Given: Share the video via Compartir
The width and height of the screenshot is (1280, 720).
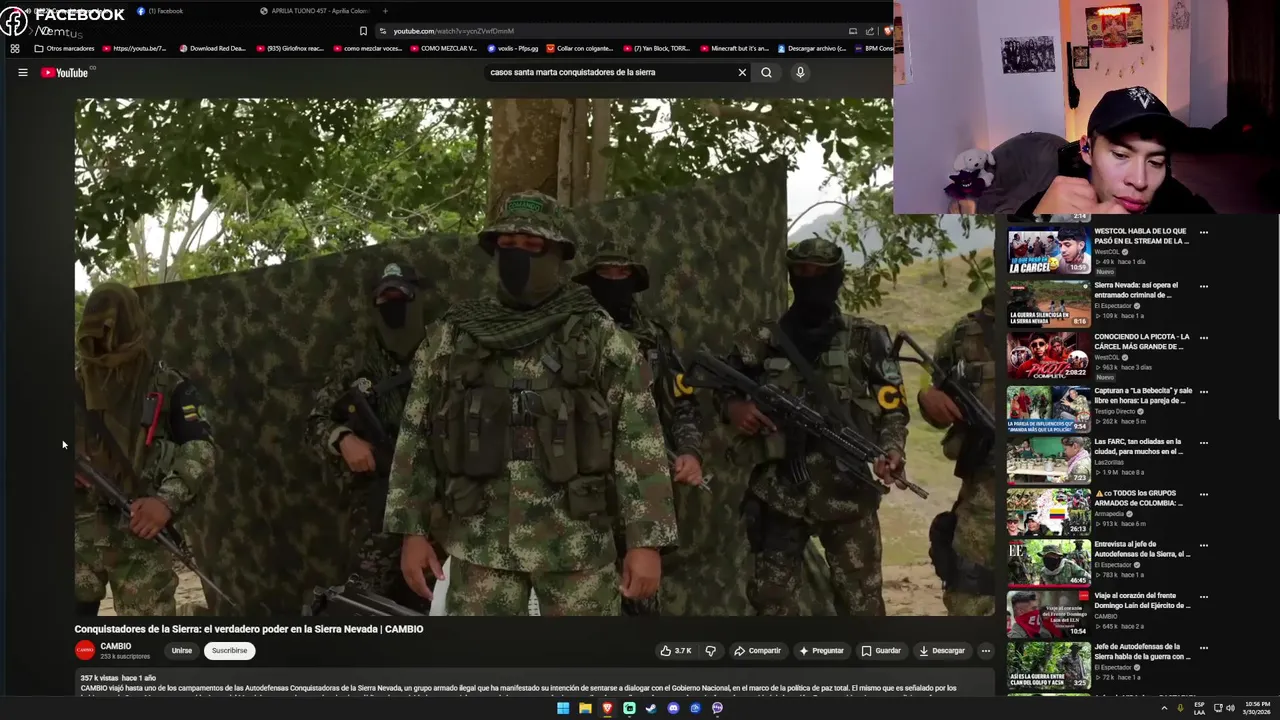Looking at the screenshot, I should point(757,651).
